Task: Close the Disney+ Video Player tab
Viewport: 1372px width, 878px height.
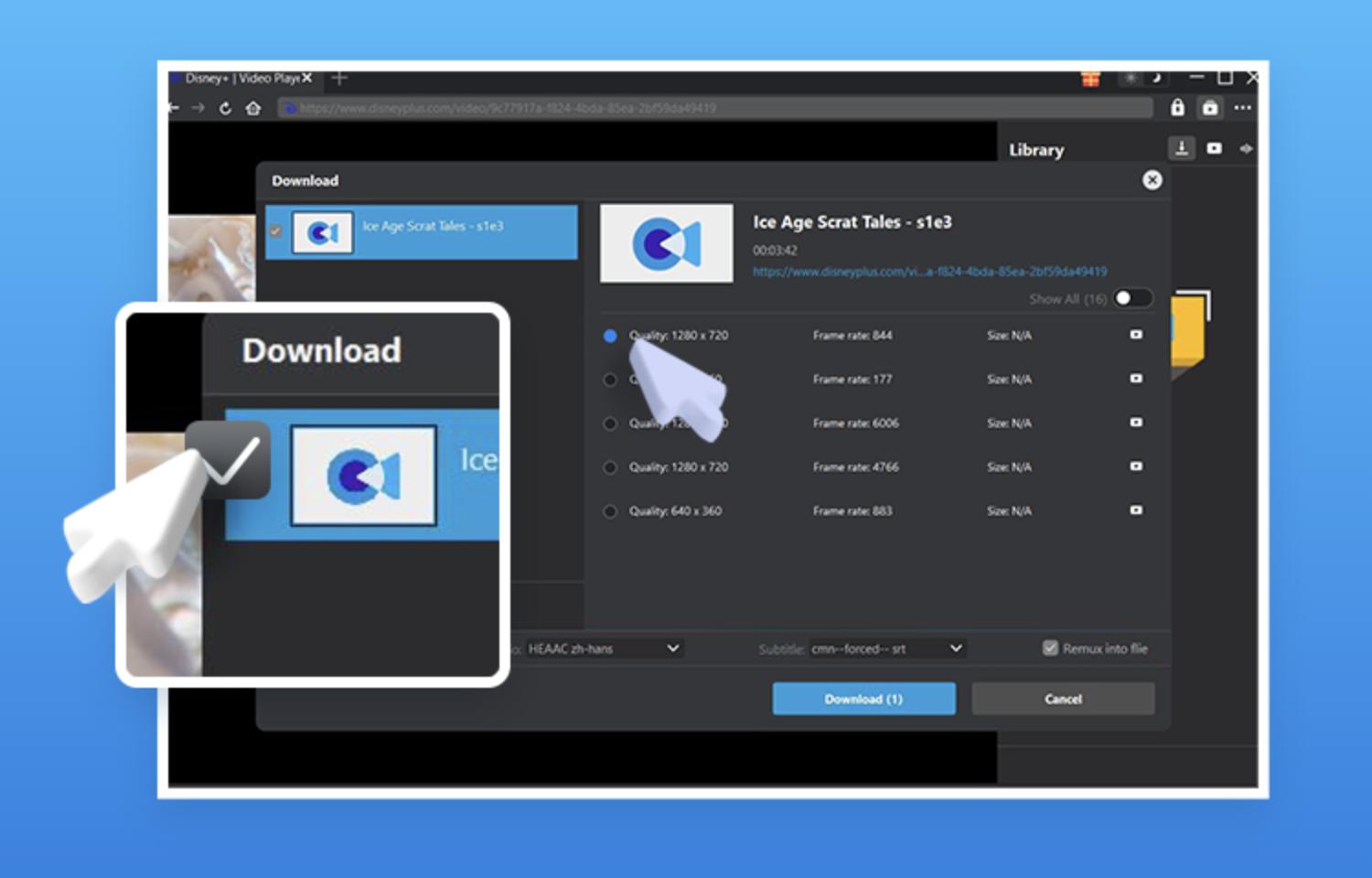Action: point(307,79)
